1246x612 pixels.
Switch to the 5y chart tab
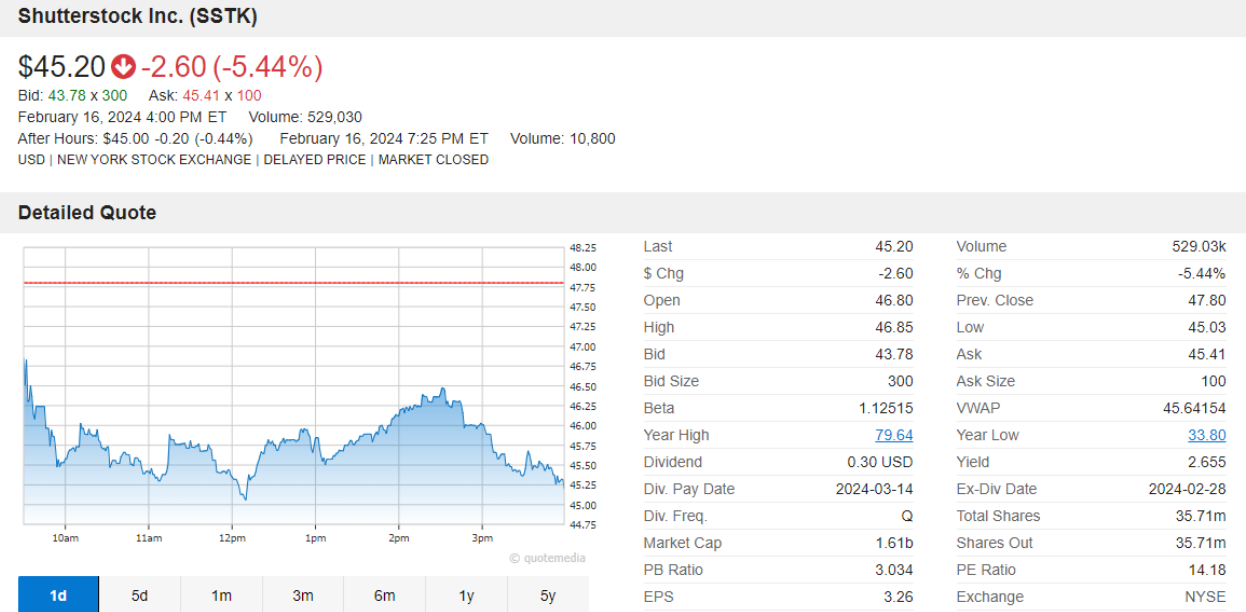tap(548, 595)
